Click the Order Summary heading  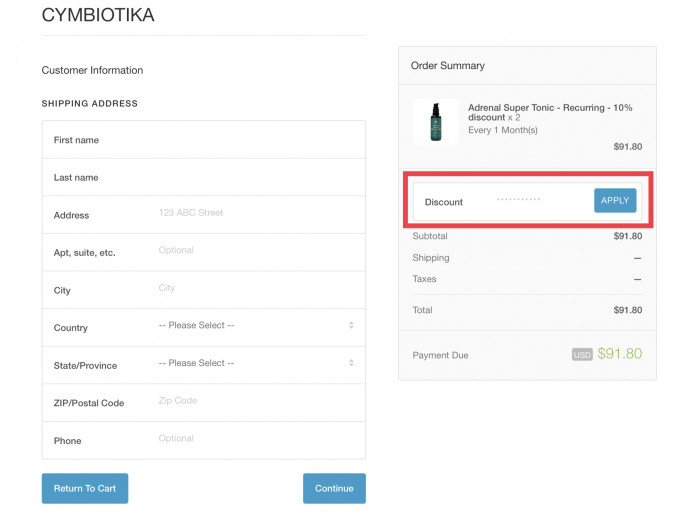(x=448, y=66)
